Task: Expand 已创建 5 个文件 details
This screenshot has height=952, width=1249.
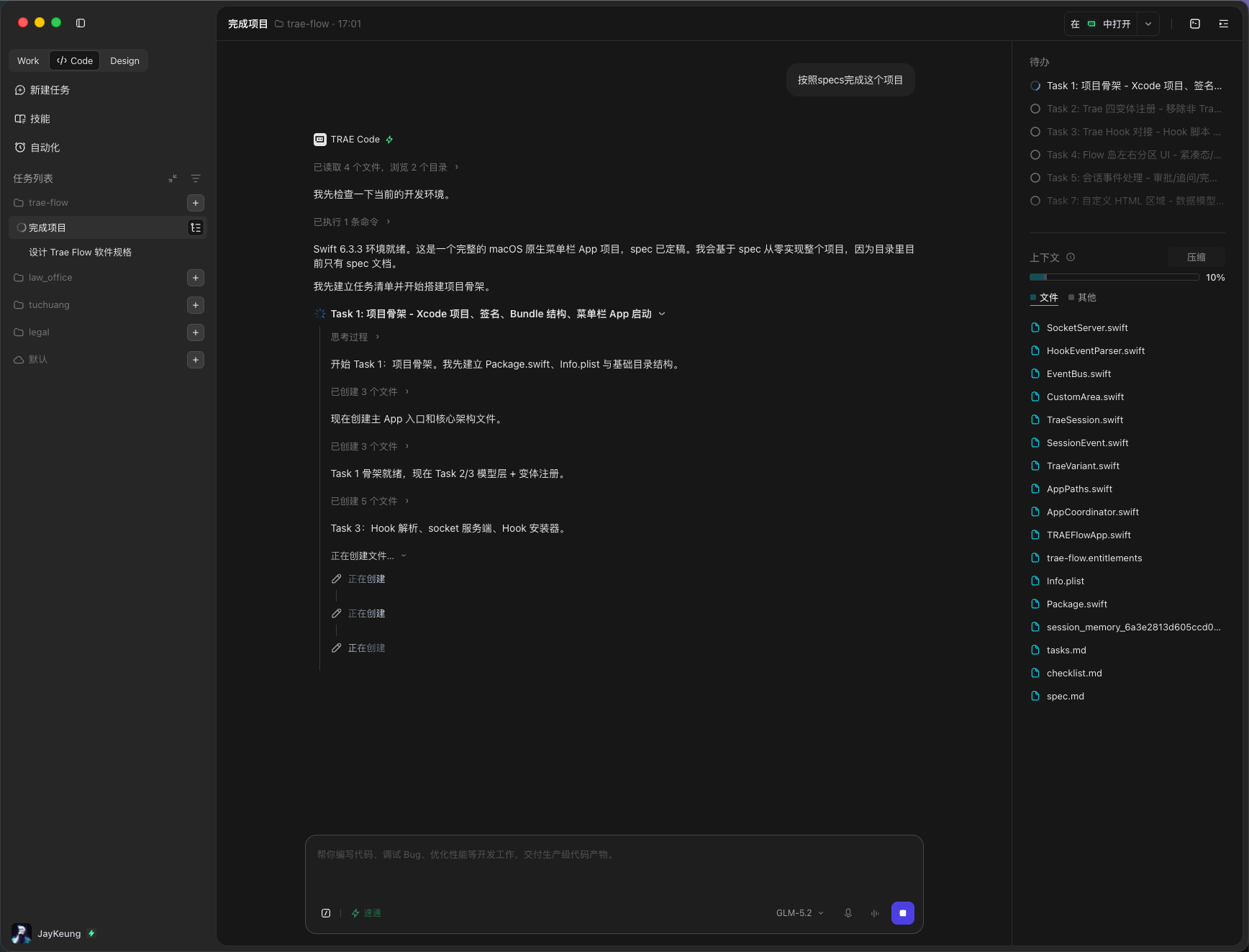Action: (x=370, y=501)
